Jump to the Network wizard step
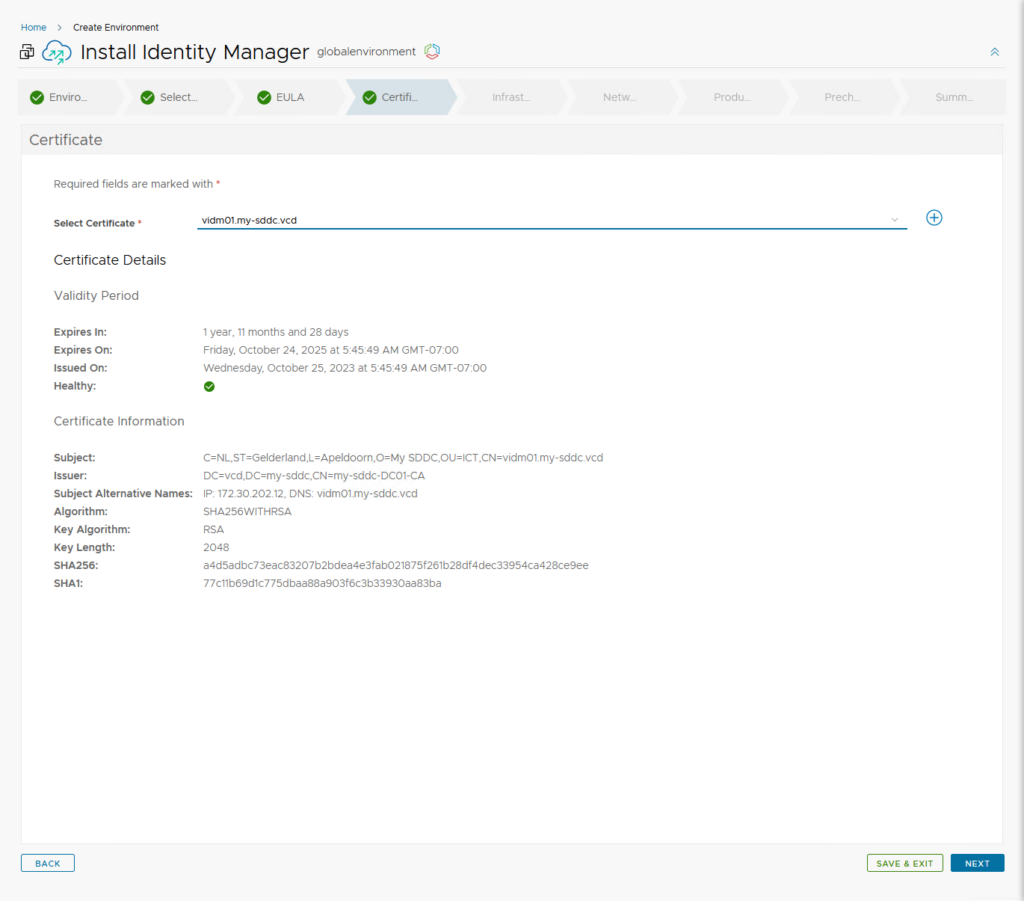Screen dimensions: 1024x901 [619, 97]
